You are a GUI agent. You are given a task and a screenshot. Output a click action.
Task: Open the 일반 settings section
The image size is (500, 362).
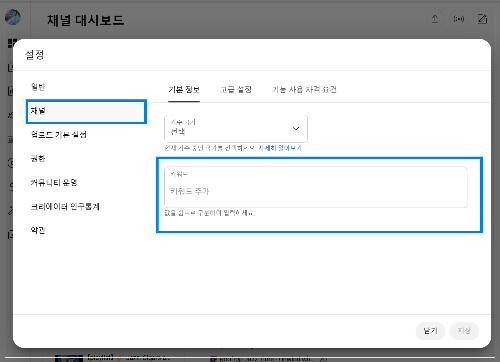[x=38, y=87]
